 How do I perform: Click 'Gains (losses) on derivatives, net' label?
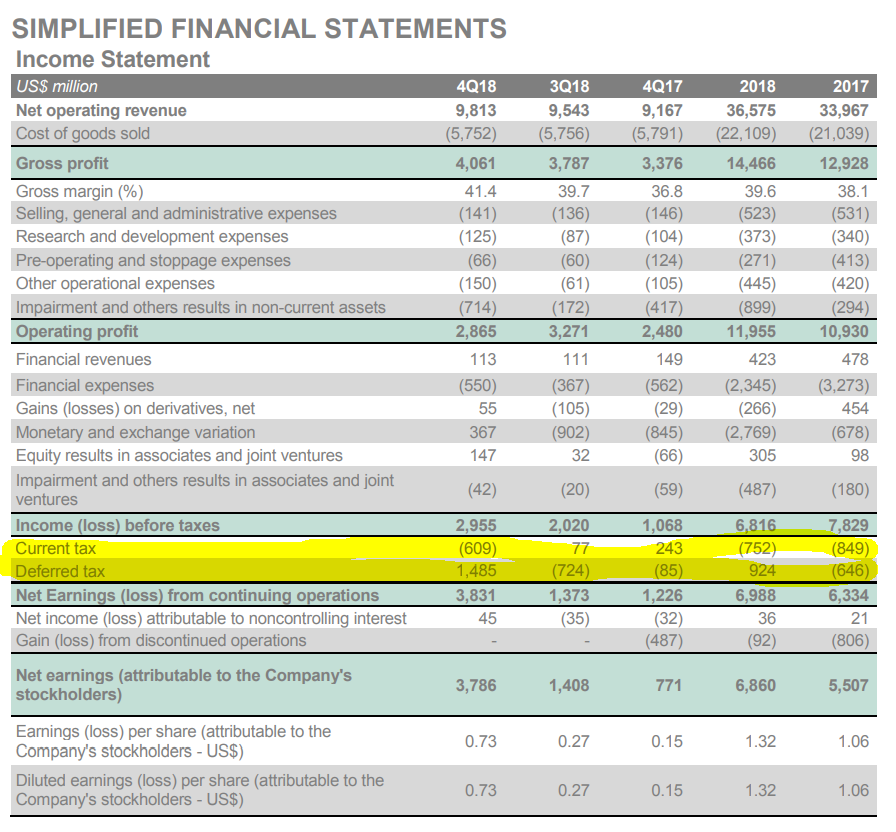coord(135,409)
